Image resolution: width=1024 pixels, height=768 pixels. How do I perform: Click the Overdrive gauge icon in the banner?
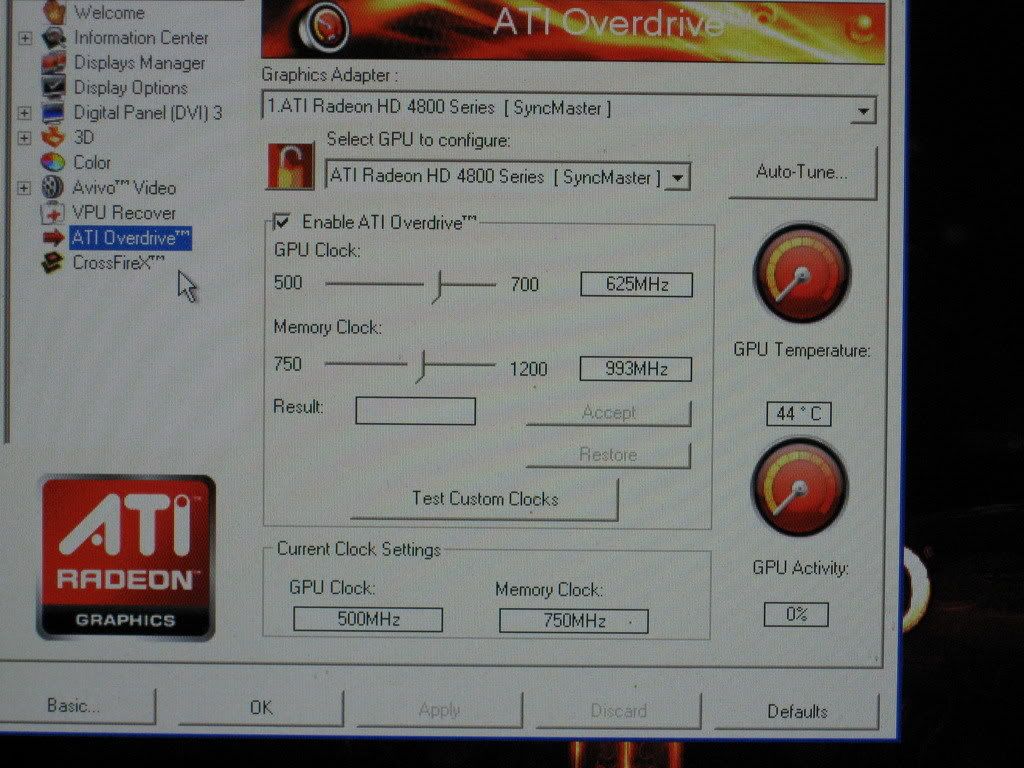324,27
